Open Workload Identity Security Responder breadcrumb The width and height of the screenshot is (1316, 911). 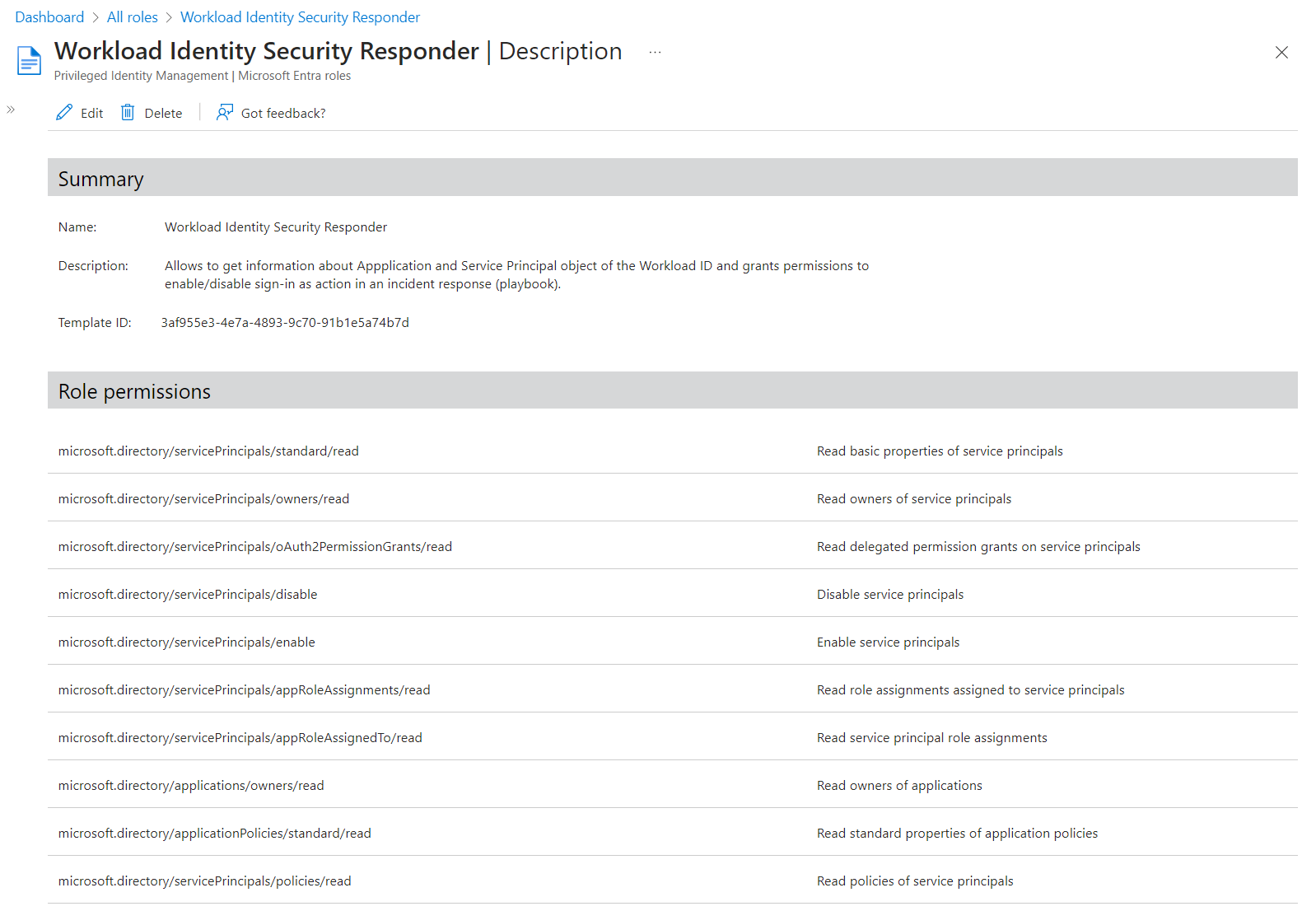(x=300, y=17)
